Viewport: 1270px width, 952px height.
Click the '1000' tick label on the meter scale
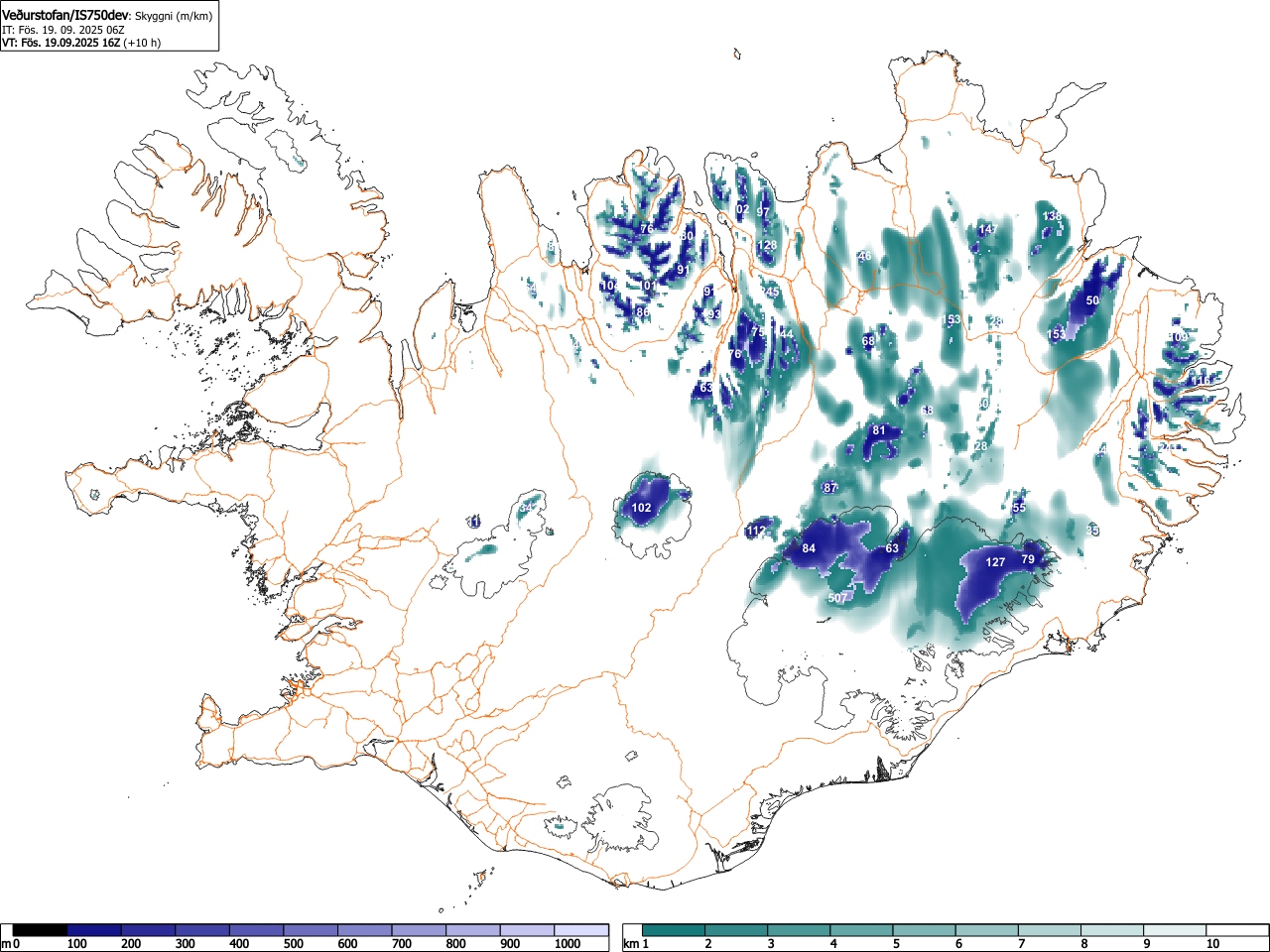pyautogui.click(x=568, y=944)
